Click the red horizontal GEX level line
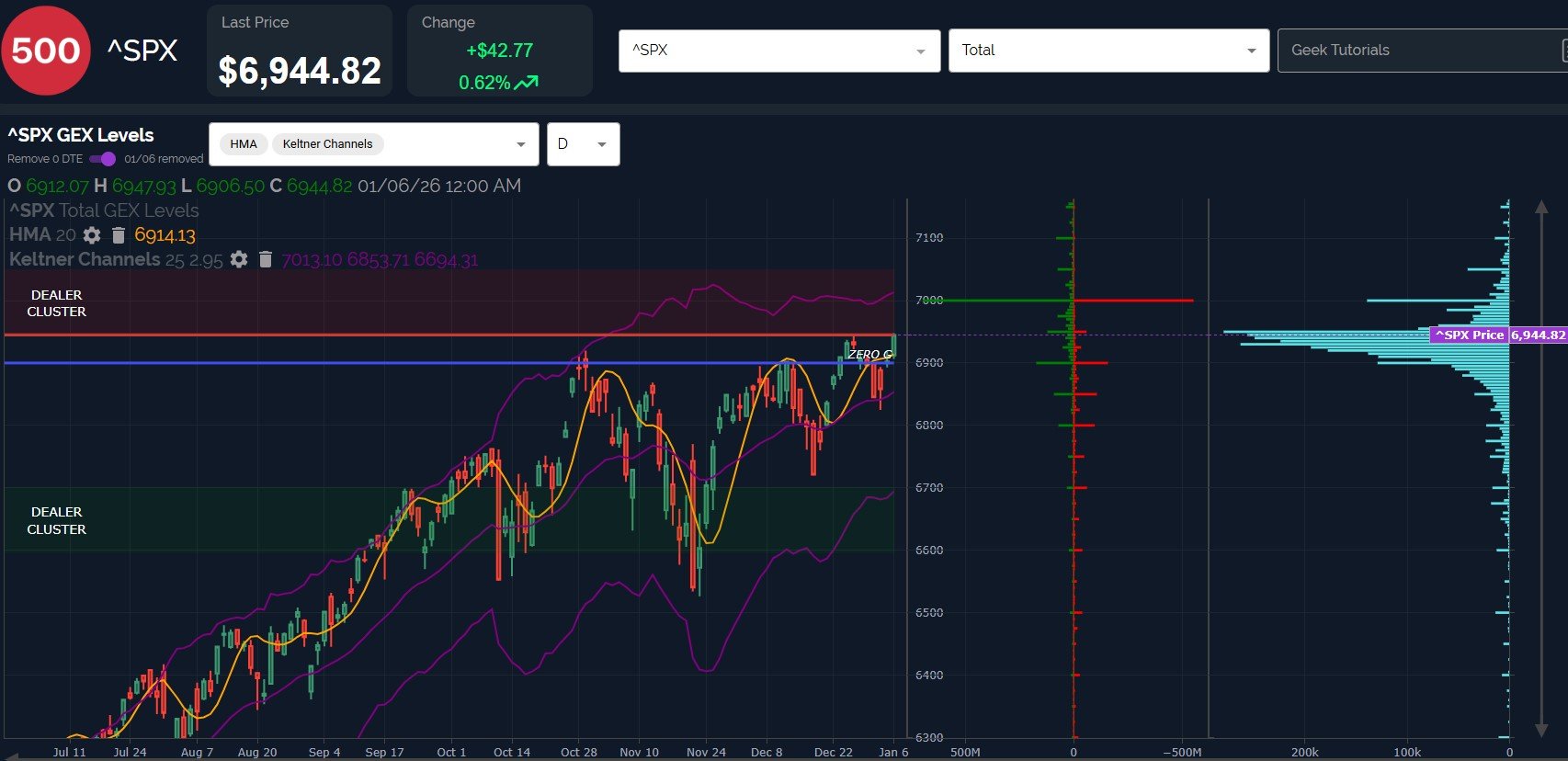Image resolution: width=1568 pixels, height=761 pixels. [449, 335]
